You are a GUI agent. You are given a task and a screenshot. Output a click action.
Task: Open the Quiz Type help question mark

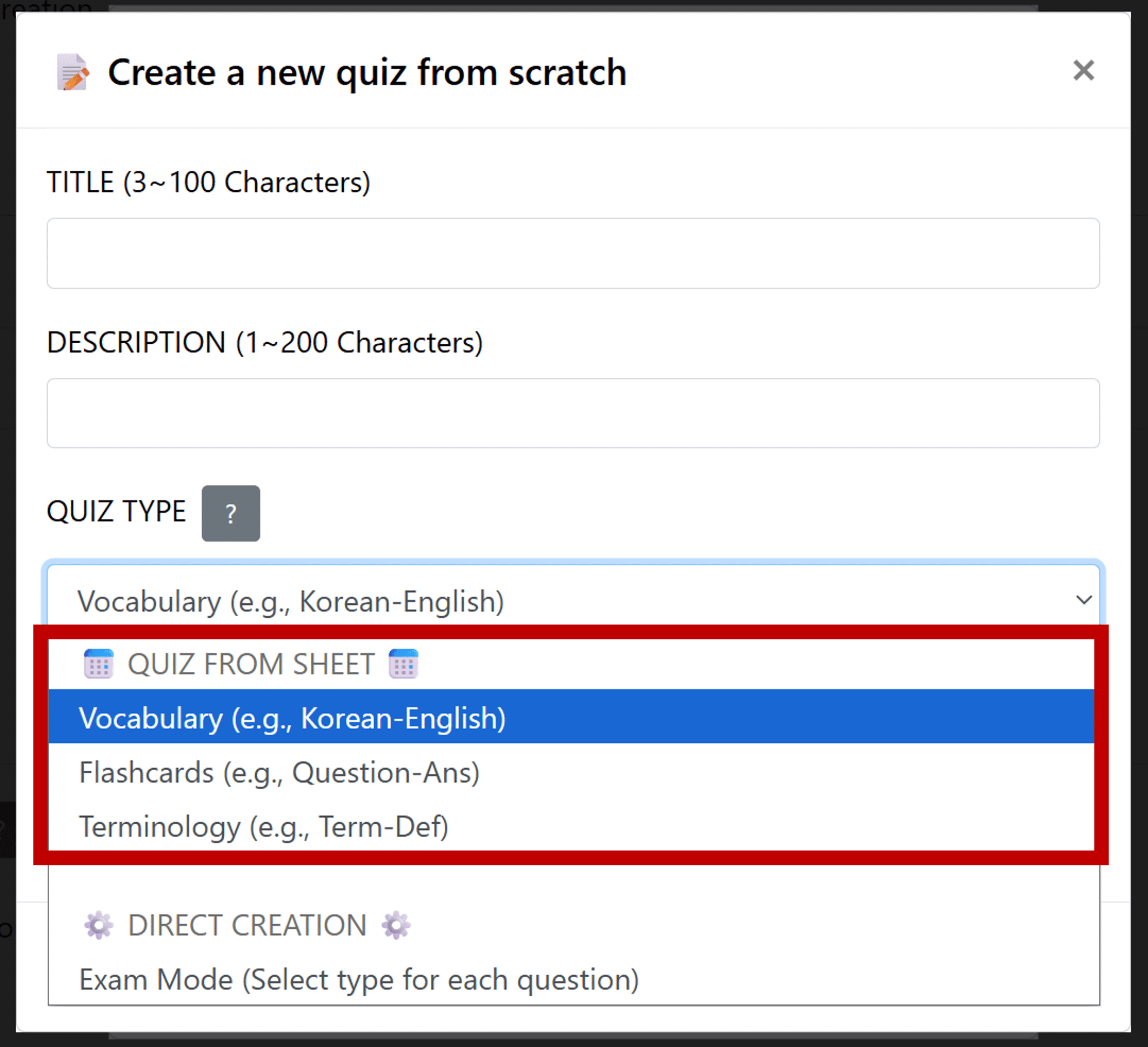[x=231, y=514]
